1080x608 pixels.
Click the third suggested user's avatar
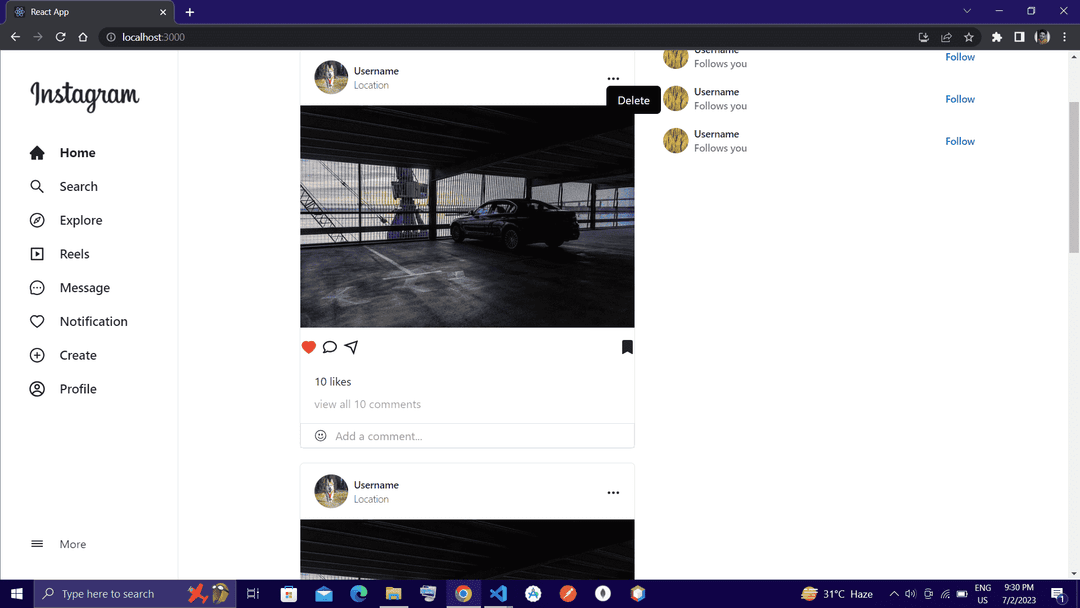pyautogui.click(x=676, y=140)
